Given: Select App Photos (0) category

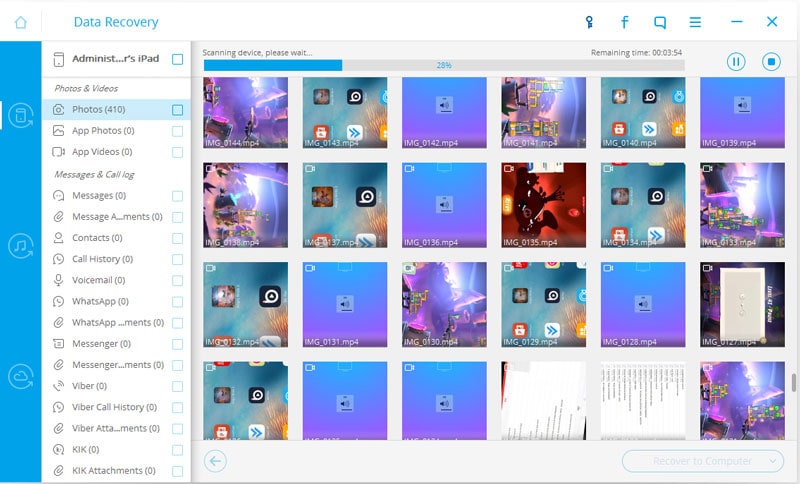Looking at the screenshot, I should [116, 131].
